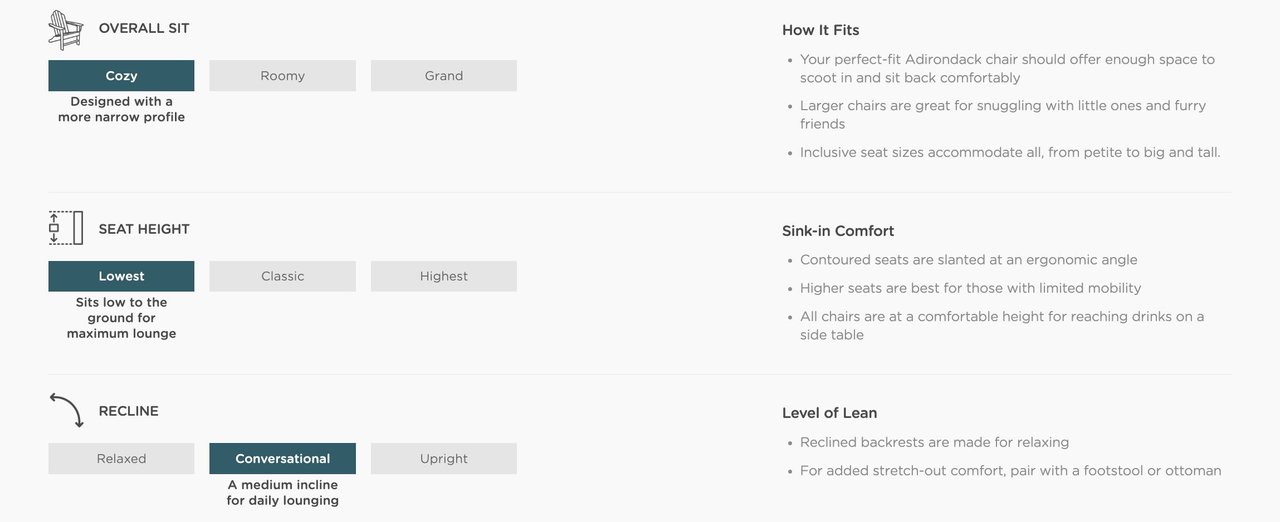The height and width of the screenshot is (522, 1280).
Task: Click the SEAT HEIGHT heading
Action: pyautogui.click(x=144, y=229)
